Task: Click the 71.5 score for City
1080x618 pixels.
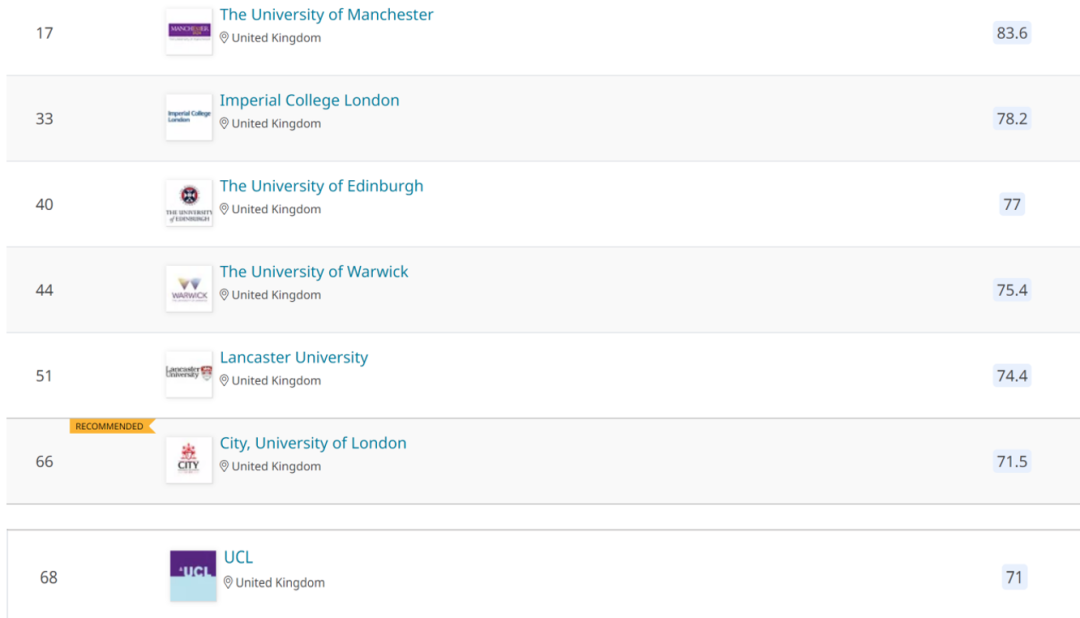Action: (x=1012, y=462)
